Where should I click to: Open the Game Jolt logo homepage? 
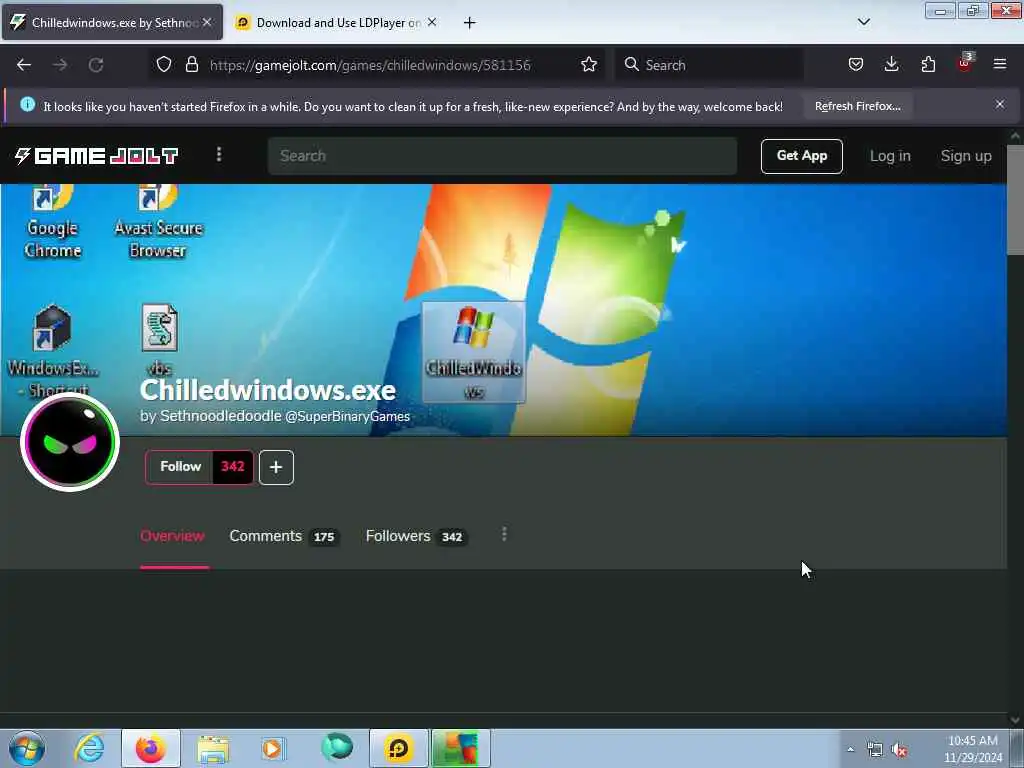(96, 155)
